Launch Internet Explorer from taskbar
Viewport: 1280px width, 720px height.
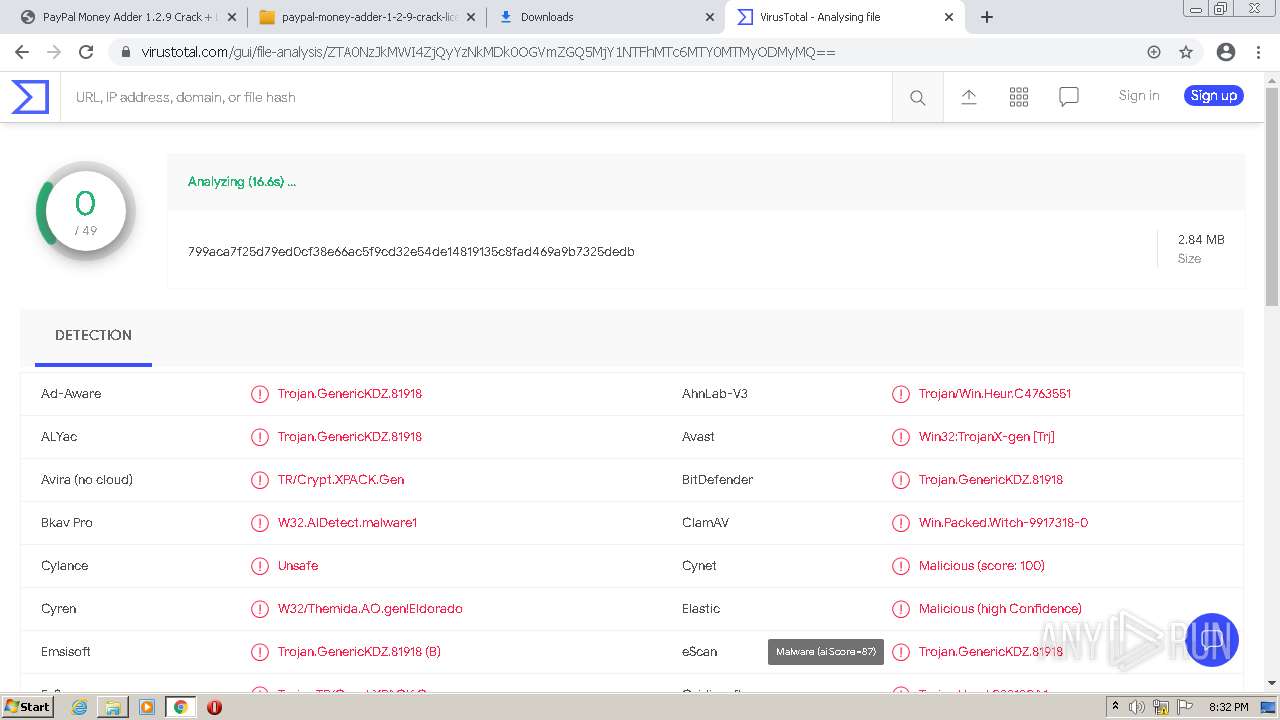(x=80, y=706)
